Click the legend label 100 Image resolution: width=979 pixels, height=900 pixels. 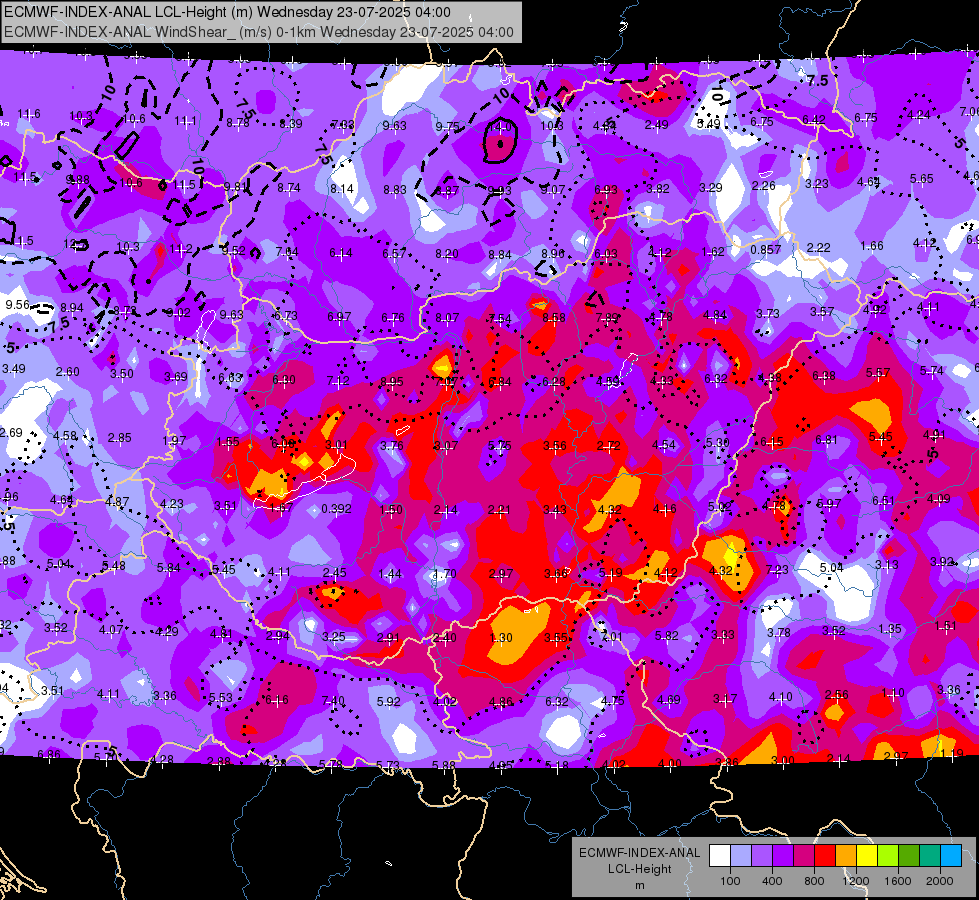(x=730, y=881)
